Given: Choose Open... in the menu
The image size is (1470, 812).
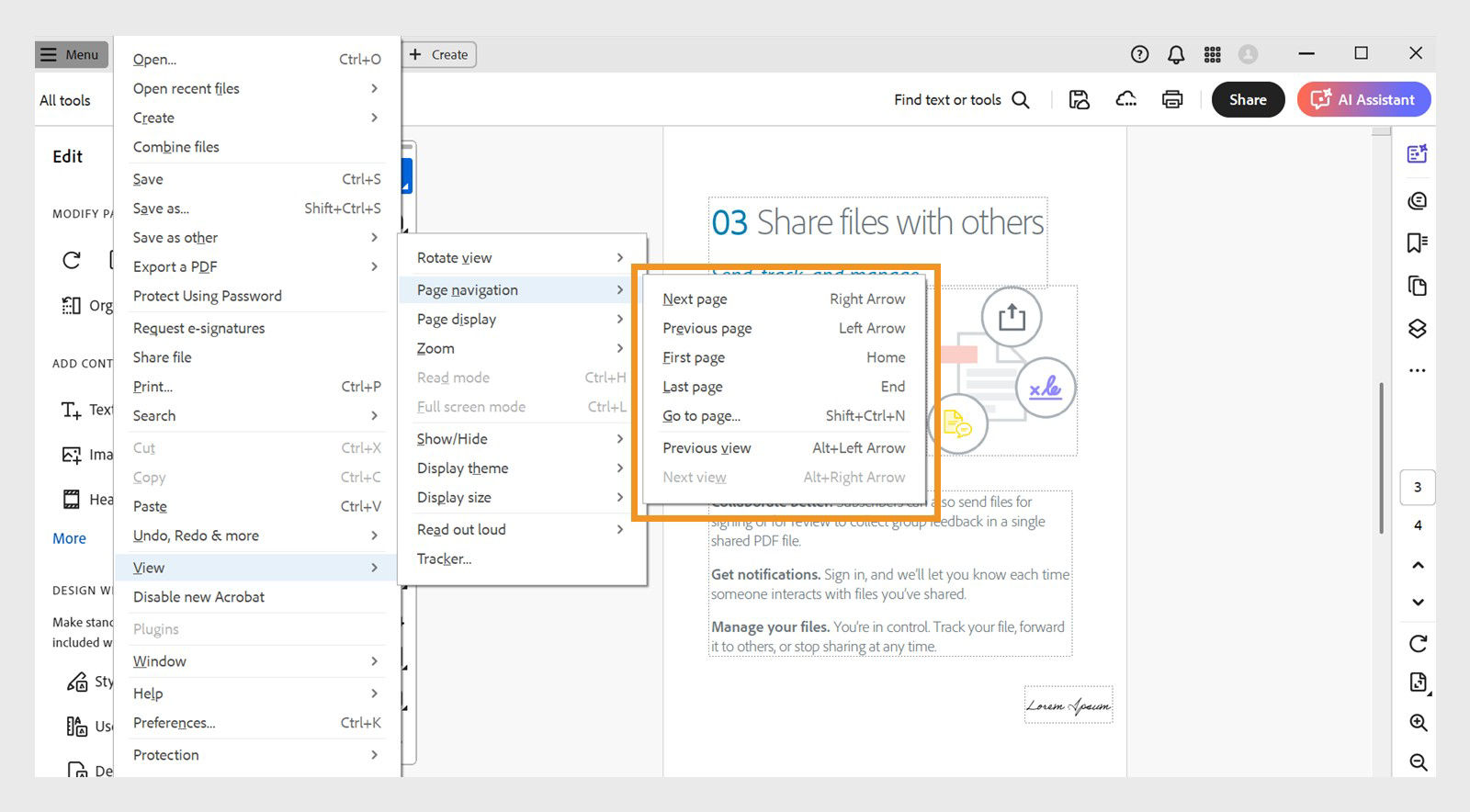Looking at the screenshot, I should 256,59.
